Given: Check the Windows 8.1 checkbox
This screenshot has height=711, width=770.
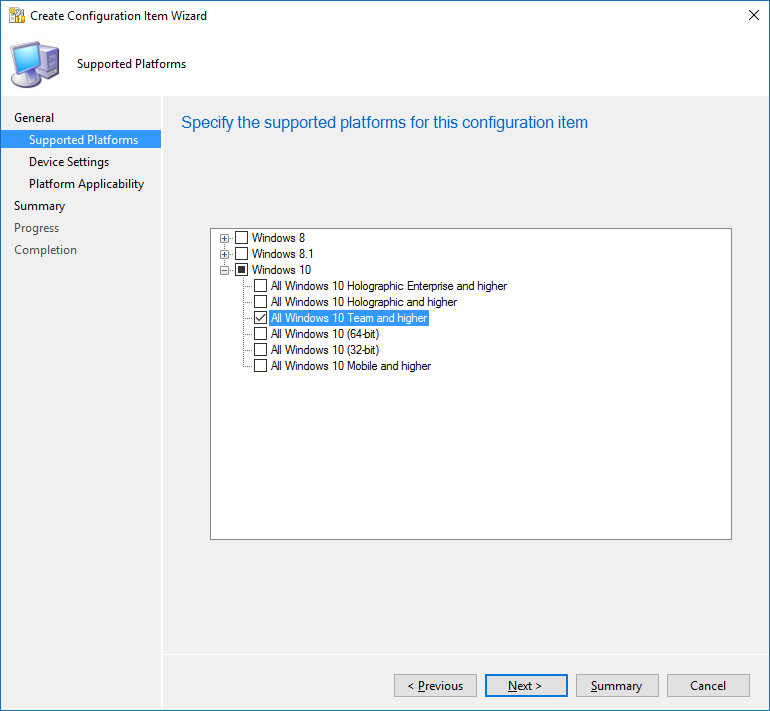Looking at the screenshot, I should pos(241,254).
